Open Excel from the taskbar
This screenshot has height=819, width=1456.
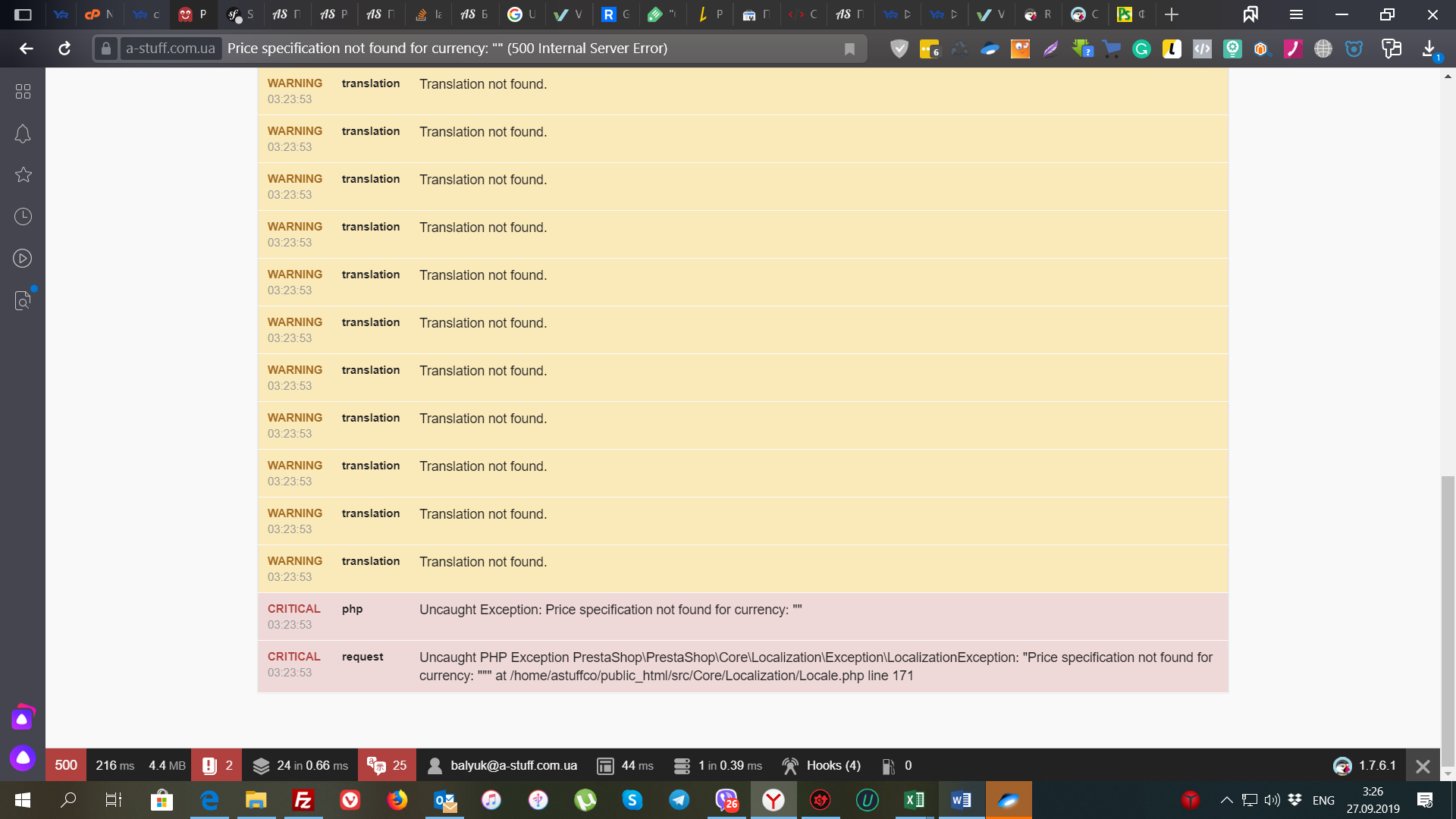915,800
